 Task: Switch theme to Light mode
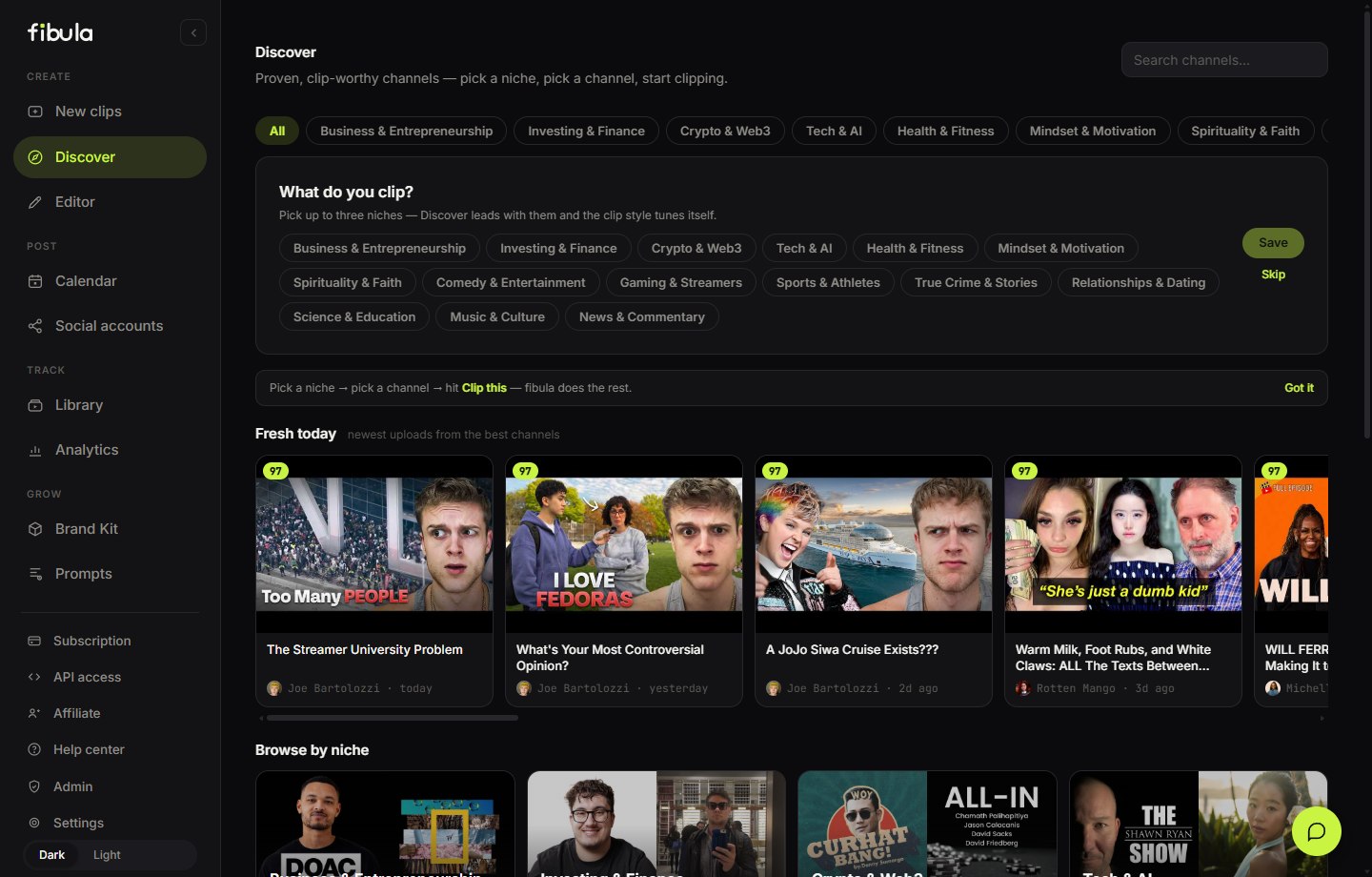(107, 855)
